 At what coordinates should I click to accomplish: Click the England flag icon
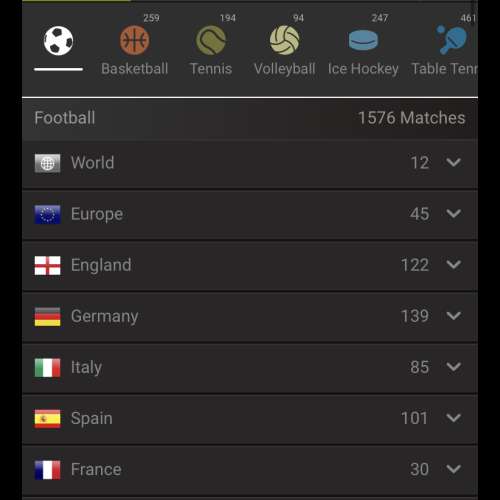(48, 265)
